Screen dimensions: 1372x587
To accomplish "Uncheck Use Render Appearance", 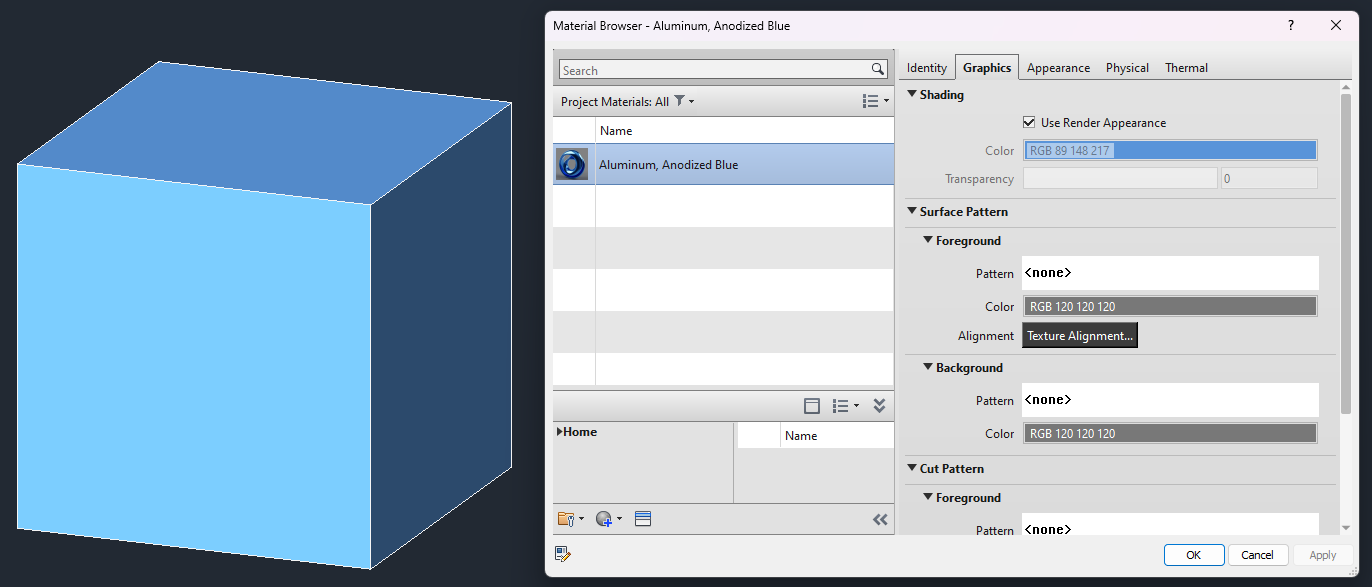I will coord(1029,122).
